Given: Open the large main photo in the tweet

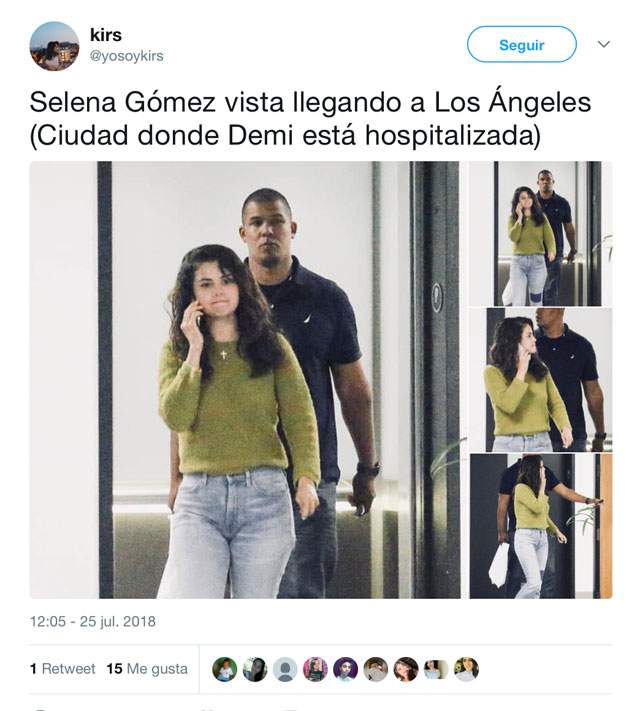Looking at the screenshot, I should pos(245,380).
